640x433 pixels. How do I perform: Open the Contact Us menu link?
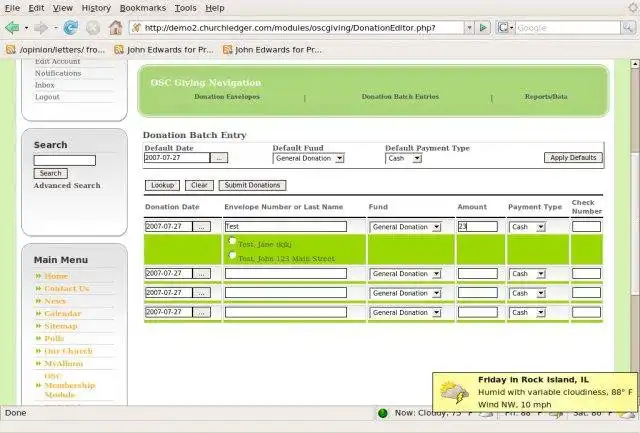coord(67,289)
